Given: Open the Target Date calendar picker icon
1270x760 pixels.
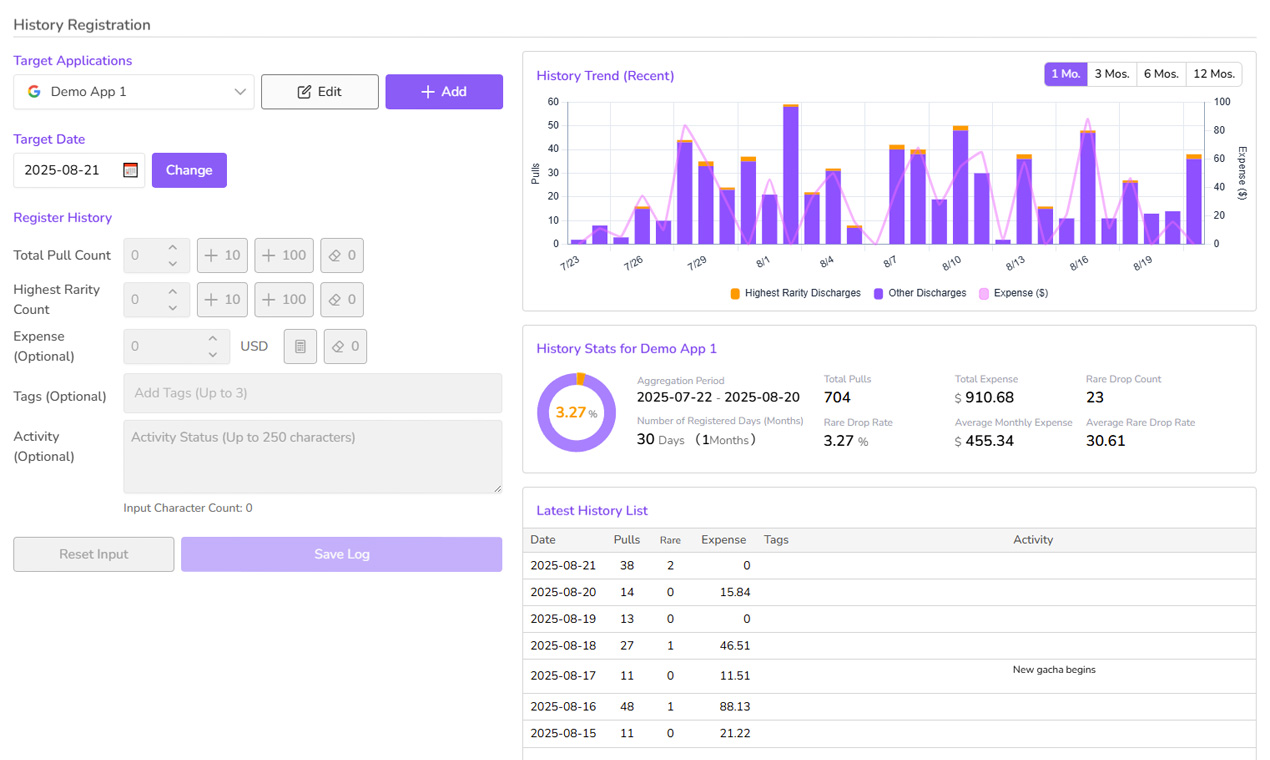Looking at the screenshot, I should point(130,170).
